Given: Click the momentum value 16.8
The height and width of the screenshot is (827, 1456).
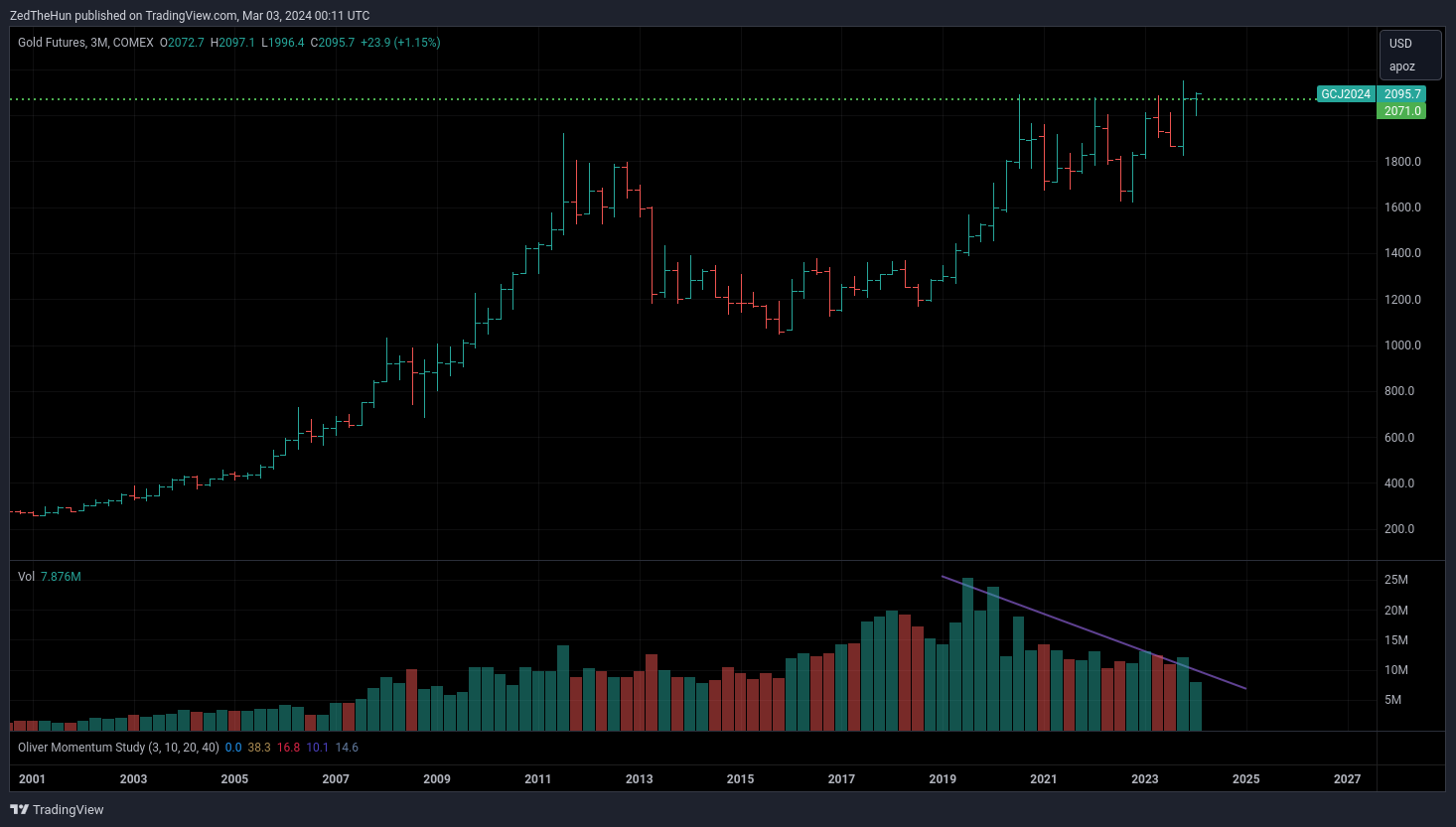Looking at the screenshot, I should pyautogui.click(x=289, y=748).
